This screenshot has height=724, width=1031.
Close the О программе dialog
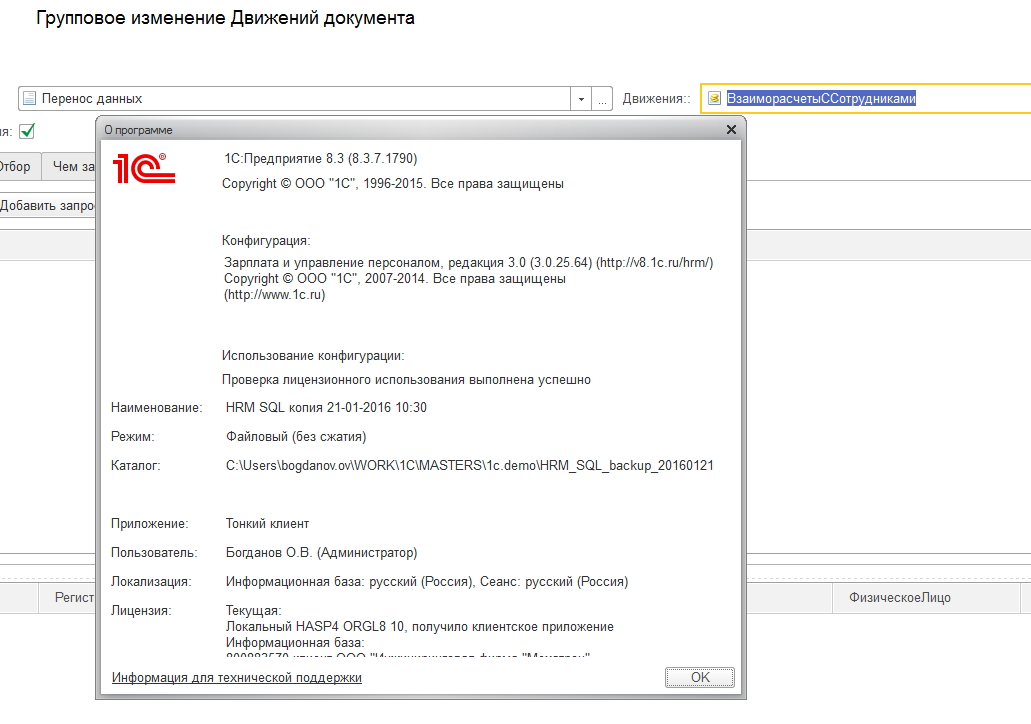pos(731,130)
